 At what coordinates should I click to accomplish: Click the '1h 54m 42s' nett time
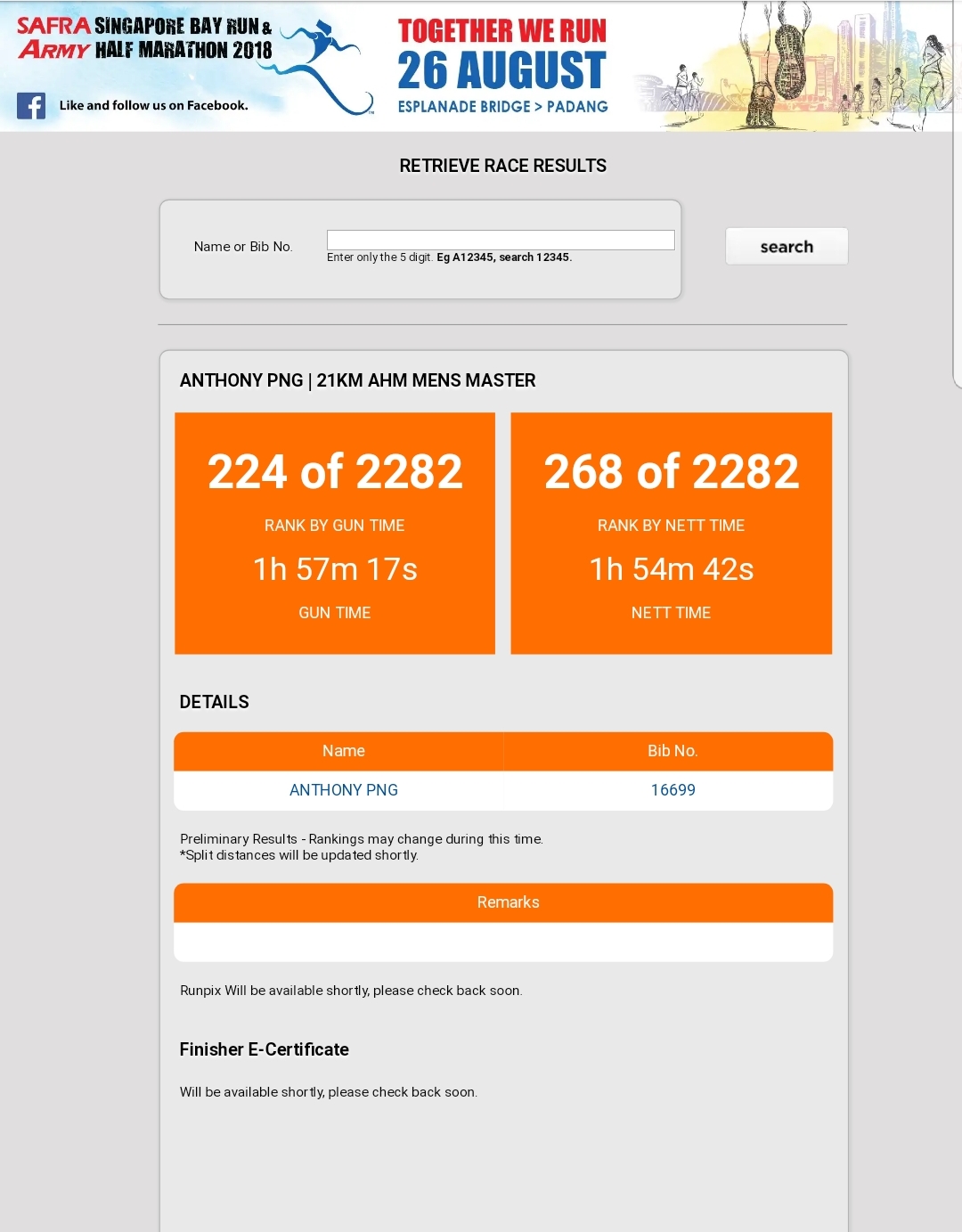pos(672,569)
